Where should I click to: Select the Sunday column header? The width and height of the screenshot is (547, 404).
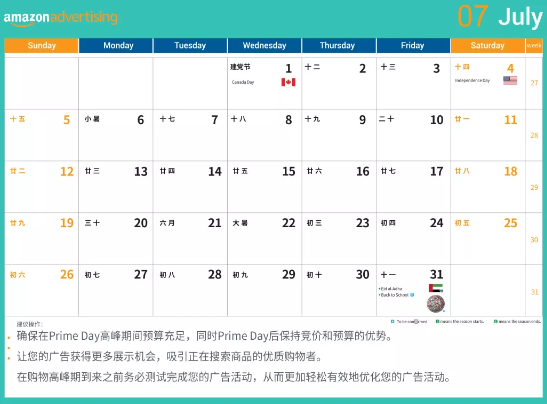[42, 45]
